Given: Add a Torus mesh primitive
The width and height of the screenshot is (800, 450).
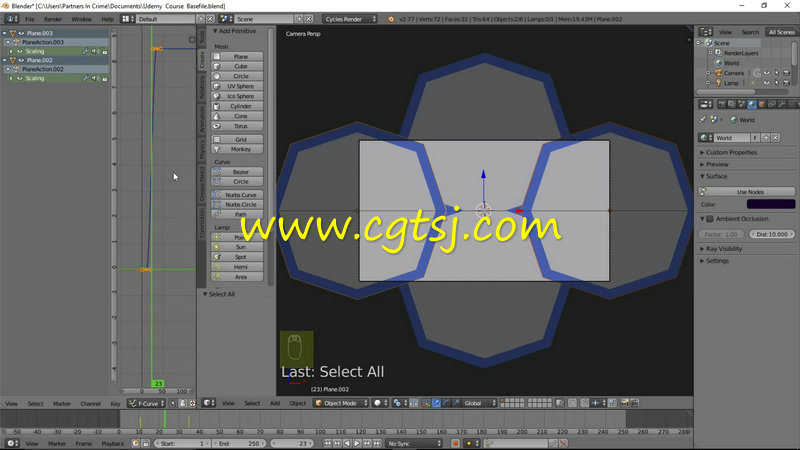Looking at the screenshot, I should pos(237,126).
